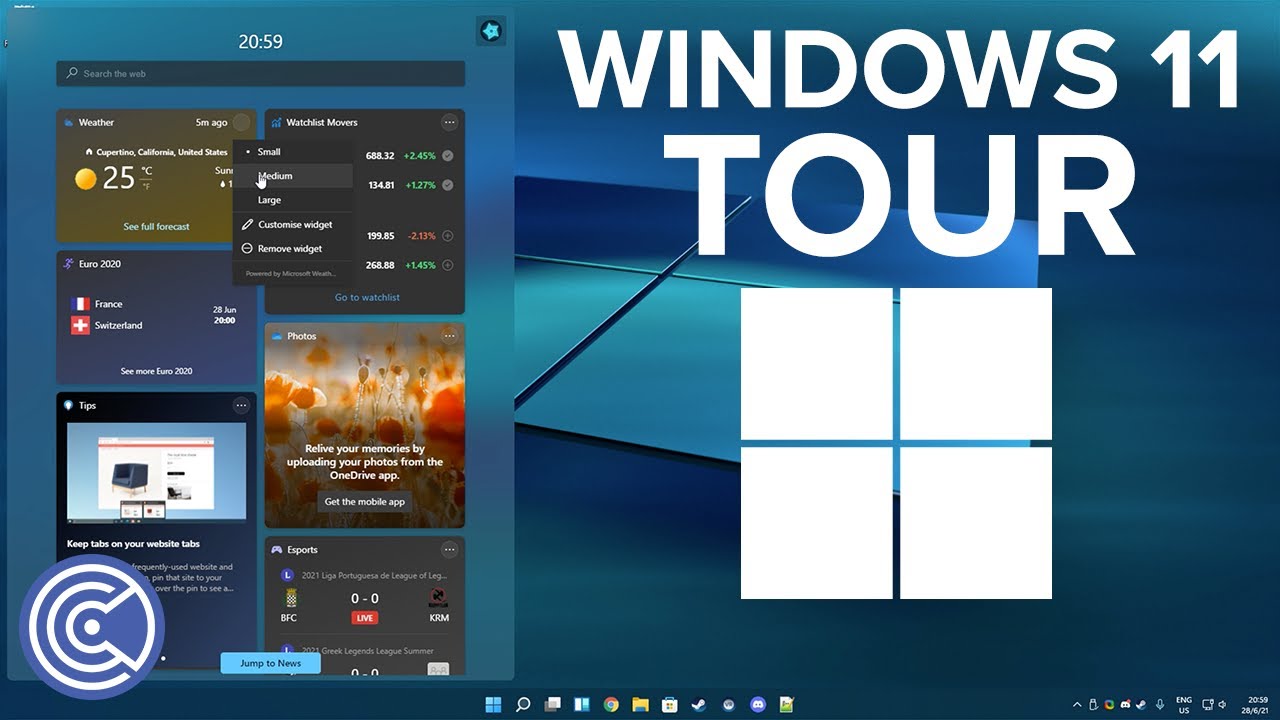Viewport: 1280px width, 720px height.
Task: Click the microphone icon in system tray
Action: (x=1160, y=705)
